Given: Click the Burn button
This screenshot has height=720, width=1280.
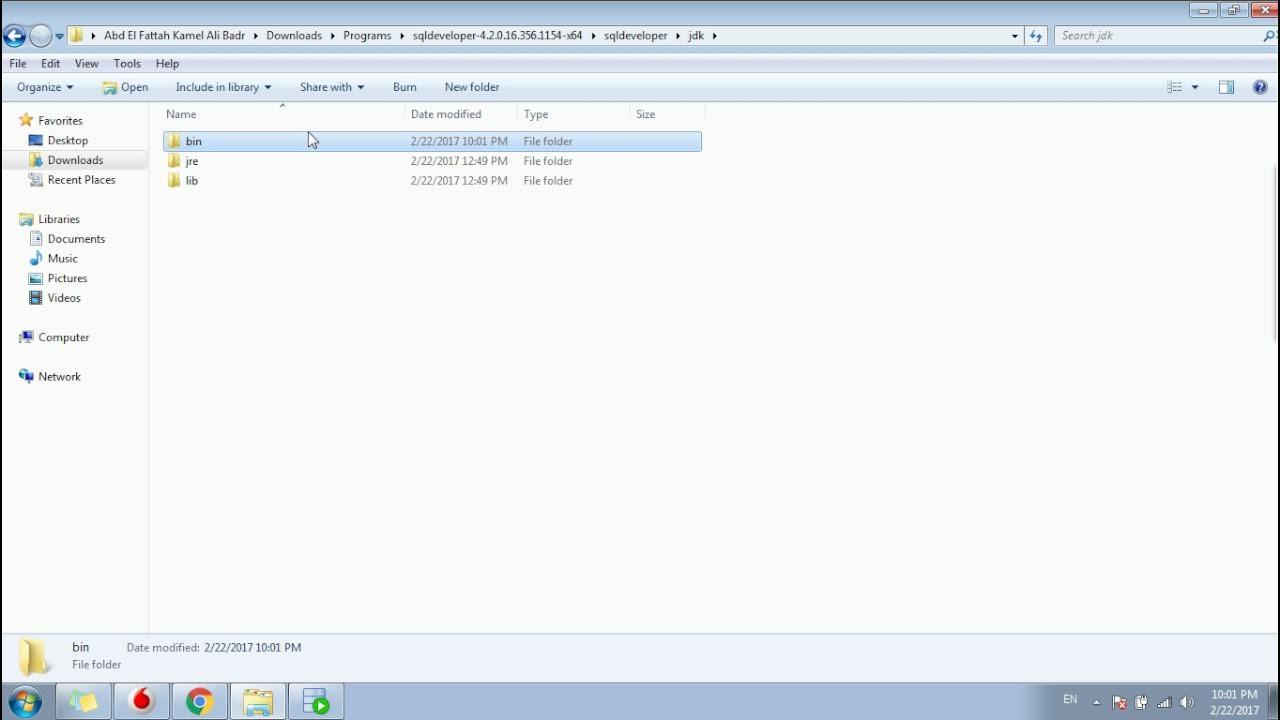Looking at the screenshot, I should pos(405,87).
